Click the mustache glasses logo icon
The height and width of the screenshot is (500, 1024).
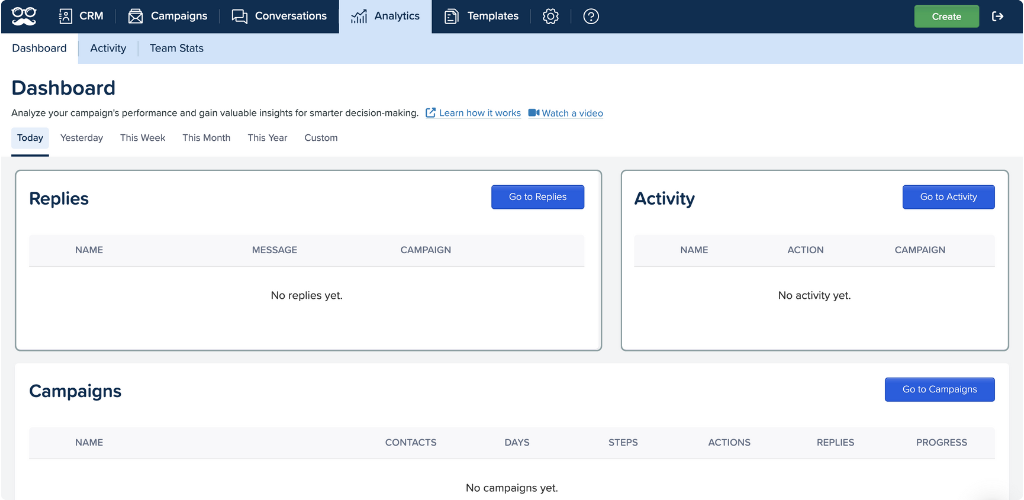(x=24, y=16)
